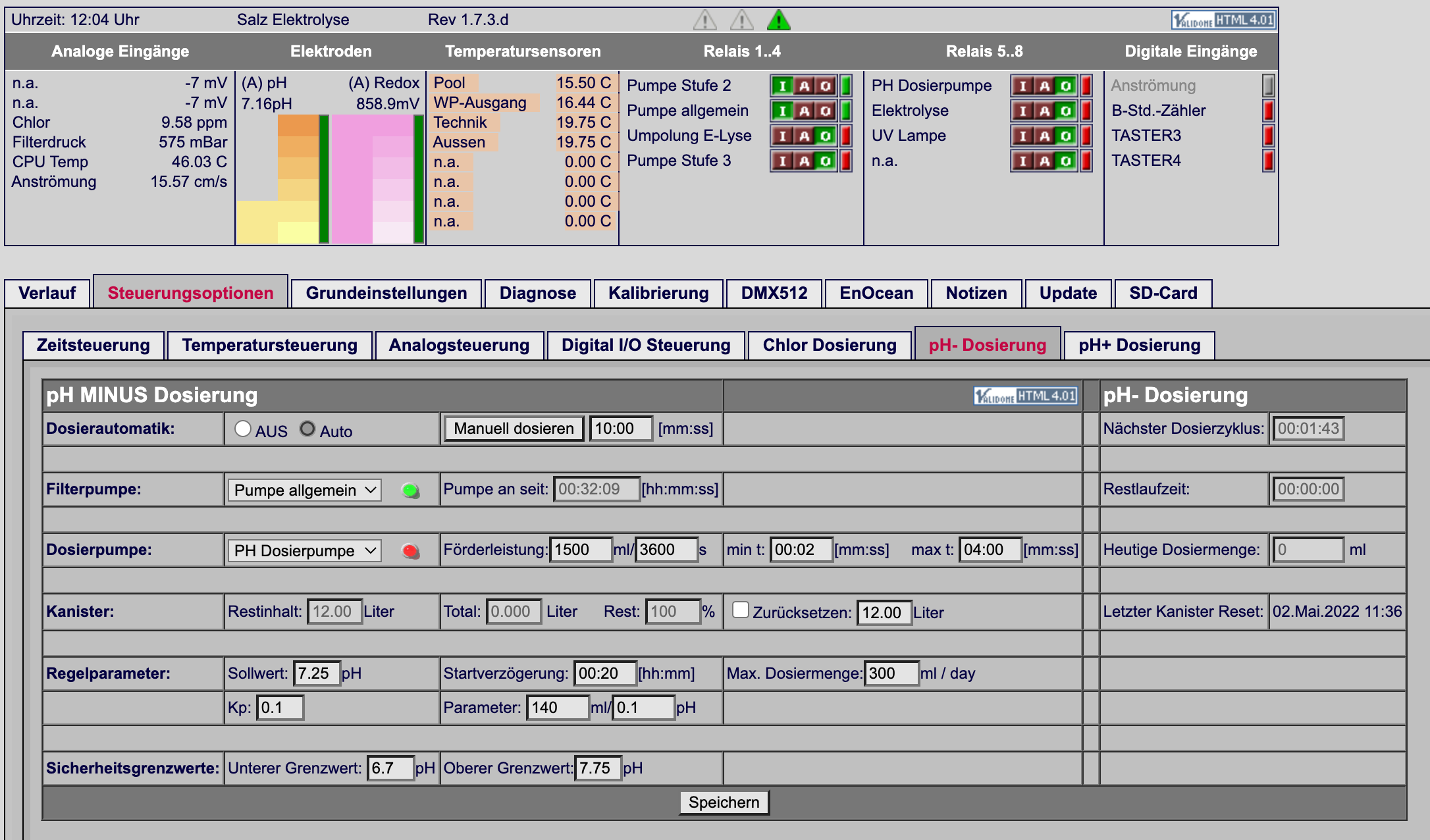Click the I button for Pumpe Stufe 3
This screenshot has height=840, width=1430.
[x=782, y=161]
